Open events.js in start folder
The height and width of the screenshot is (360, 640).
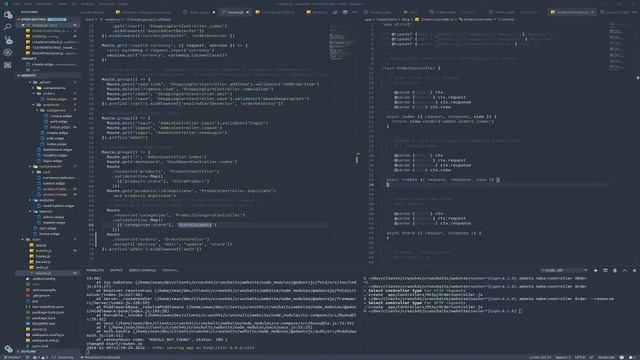43,251
